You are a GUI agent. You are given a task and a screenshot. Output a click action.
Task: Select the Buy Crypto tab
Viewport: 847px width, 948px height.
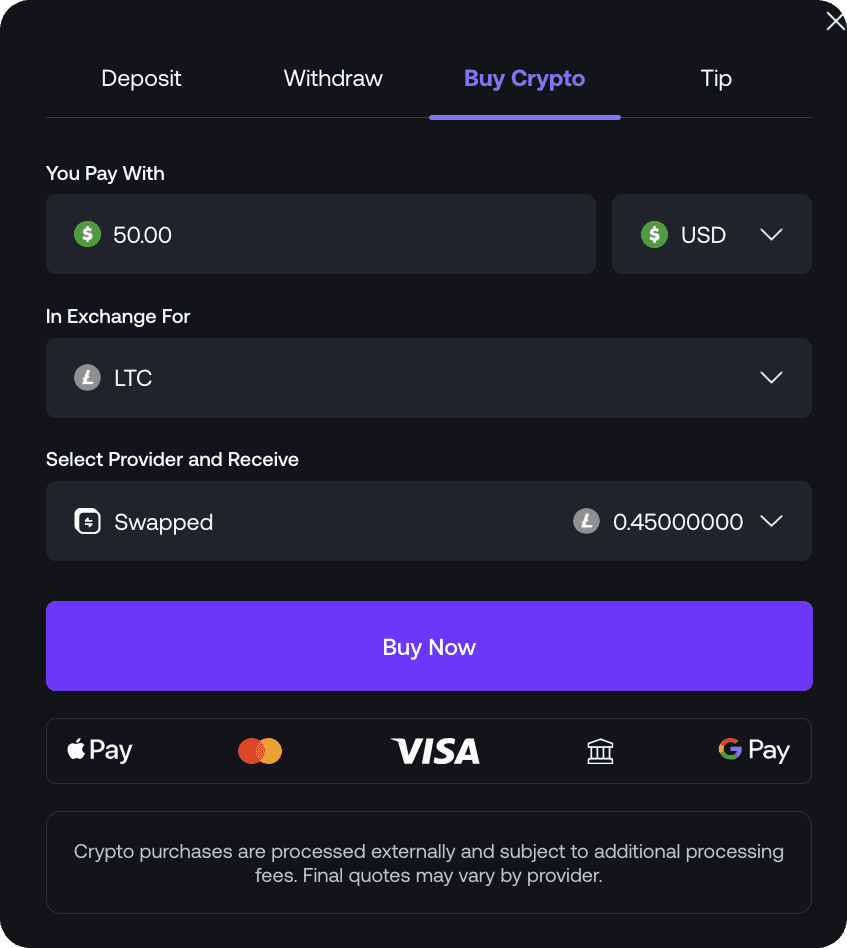[524, 79]
